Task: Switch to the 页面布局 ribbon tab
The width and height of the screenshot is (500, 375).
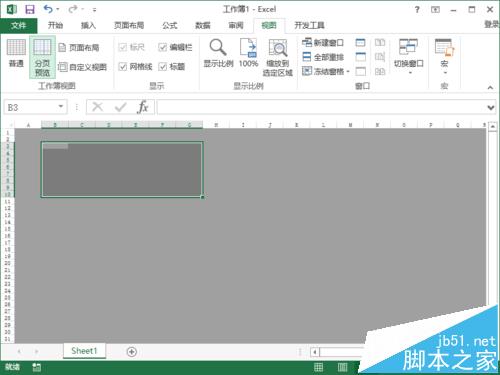Action: (x=129, y=25)
